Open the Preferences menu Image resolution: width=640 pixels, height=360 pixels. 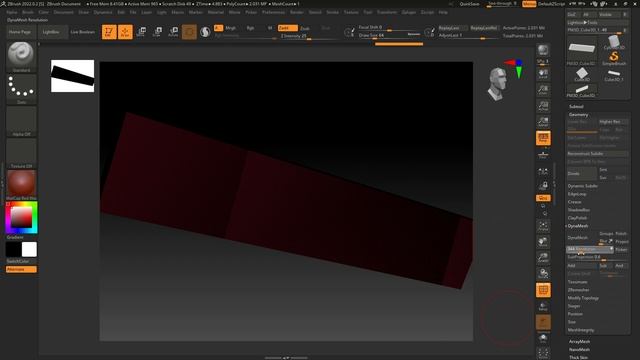pyautogui.click(x=273, y=12)
